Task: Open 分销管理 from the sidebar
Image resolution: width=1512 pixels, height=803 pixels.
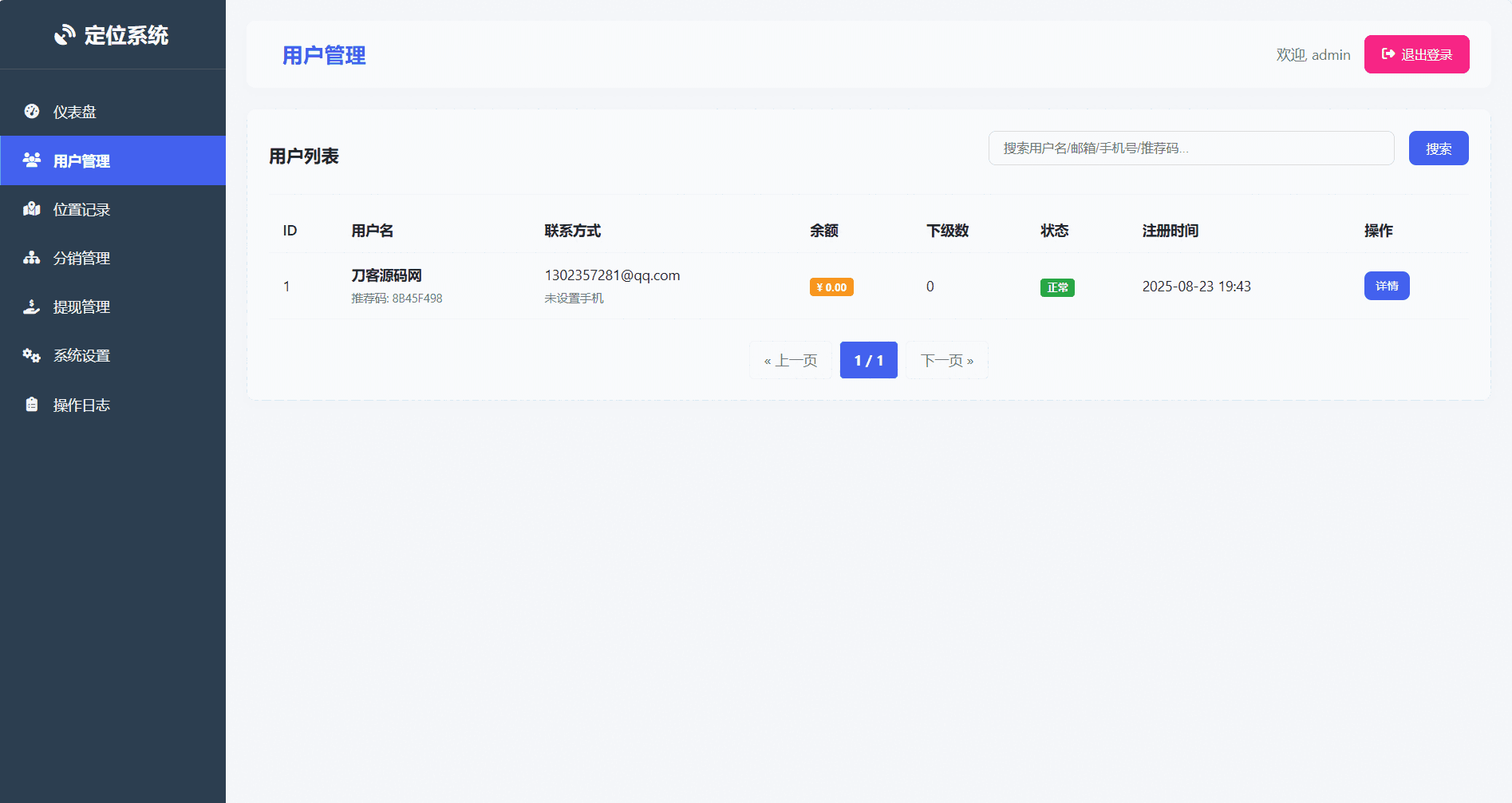Action: click(x=81, y=258)
